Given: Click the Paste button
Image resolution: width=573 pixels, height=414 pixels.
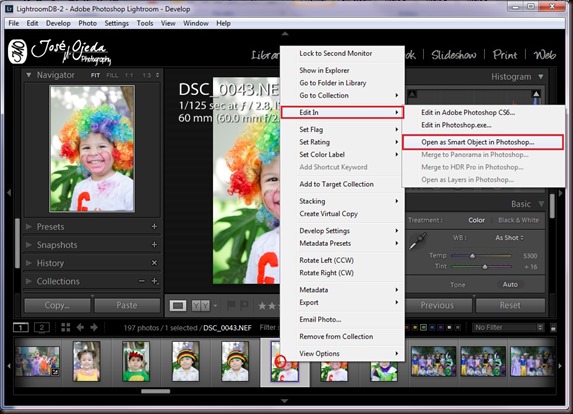Looking at the screenshot, I should pyautogui.click(x=127, y=305).
